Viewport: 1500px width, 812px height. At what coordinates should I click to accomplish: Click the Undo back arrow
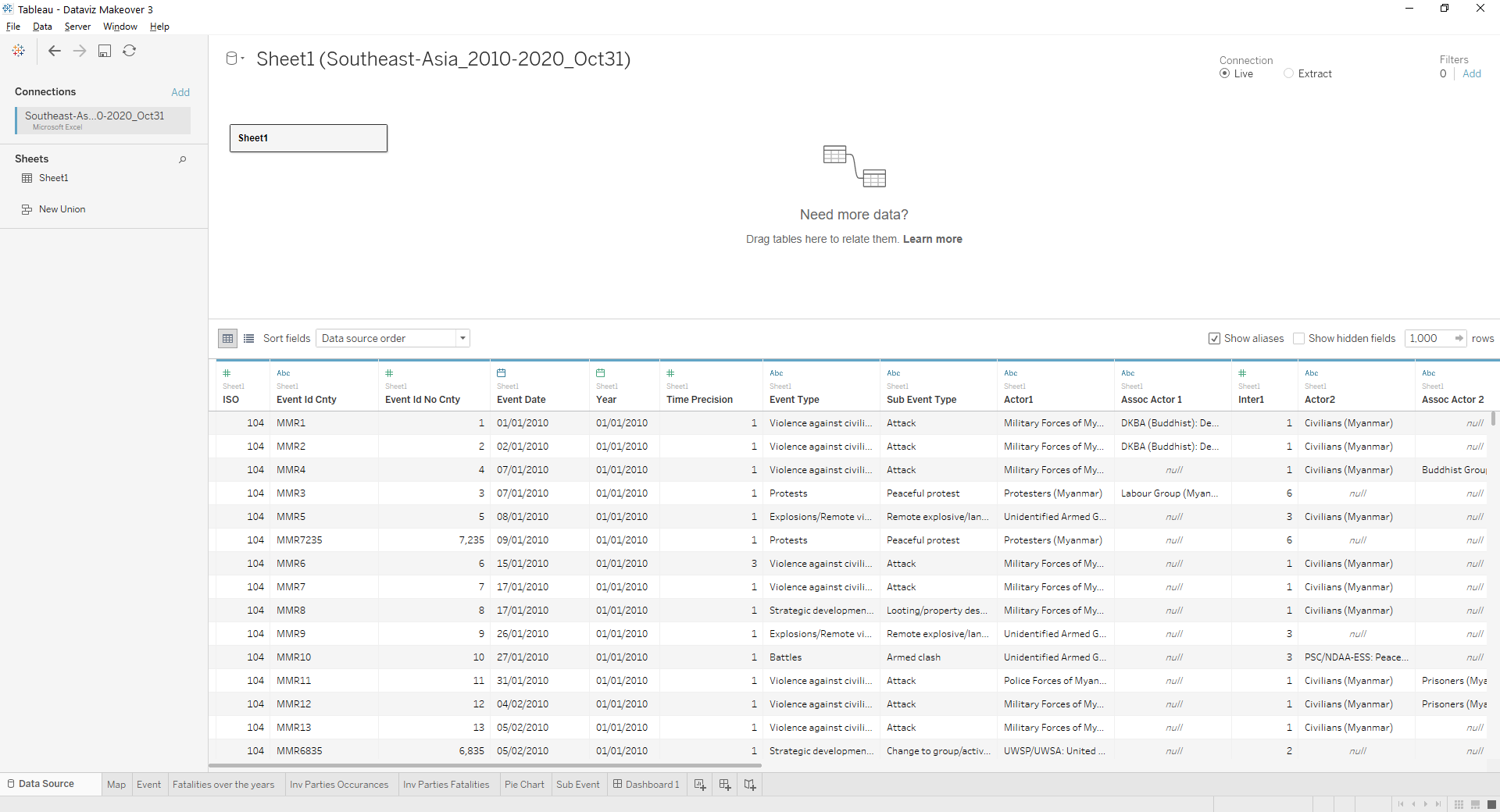click(55, 51)
